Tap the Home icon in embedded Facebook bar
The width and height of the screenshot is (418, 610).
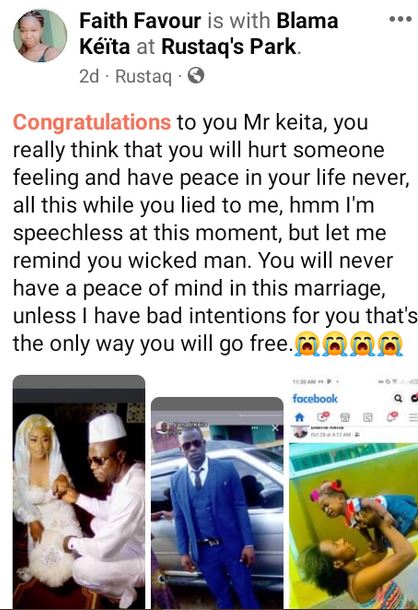[x=299, y=417]
